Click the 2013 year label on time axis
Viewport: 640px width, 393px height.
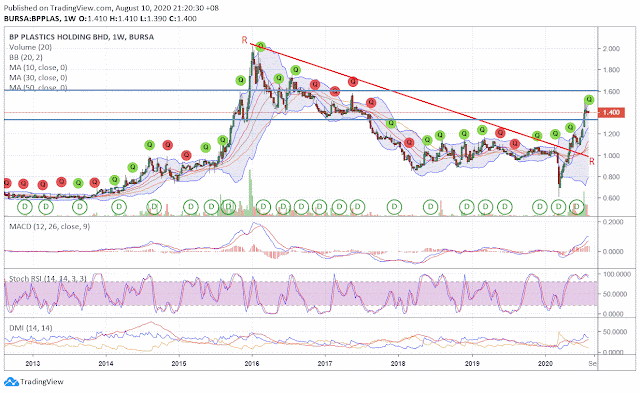(33, 363)
